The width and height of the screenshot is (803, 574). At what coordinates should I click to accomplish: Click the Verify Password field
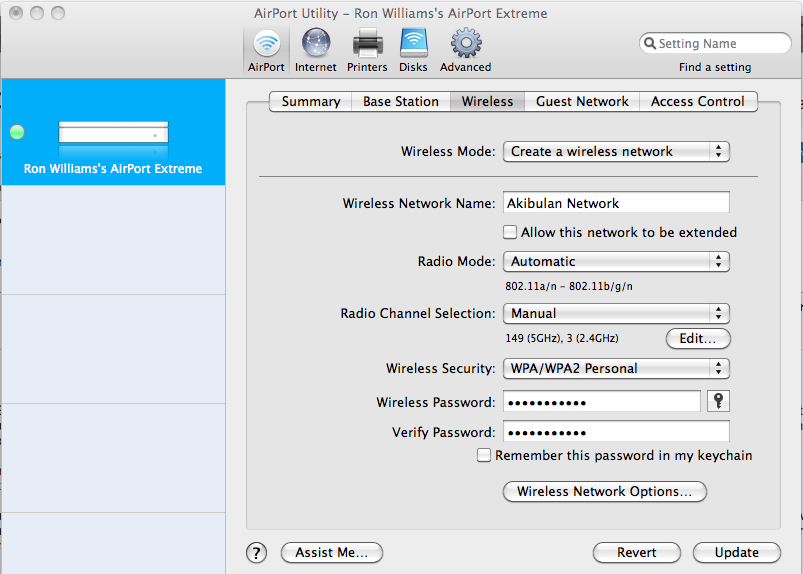pyautogui.click(x=616, y=432)
